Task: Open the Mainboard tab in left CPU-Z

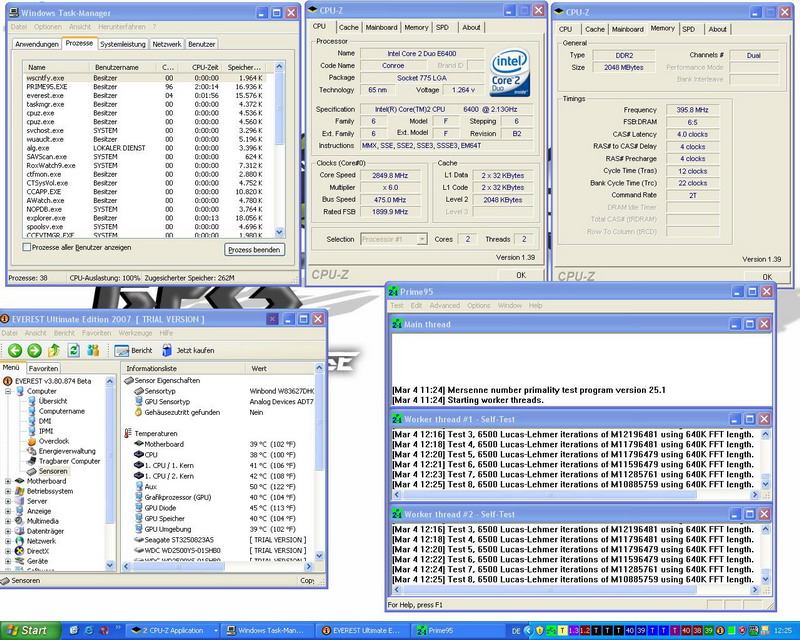Action: point(381,28)
